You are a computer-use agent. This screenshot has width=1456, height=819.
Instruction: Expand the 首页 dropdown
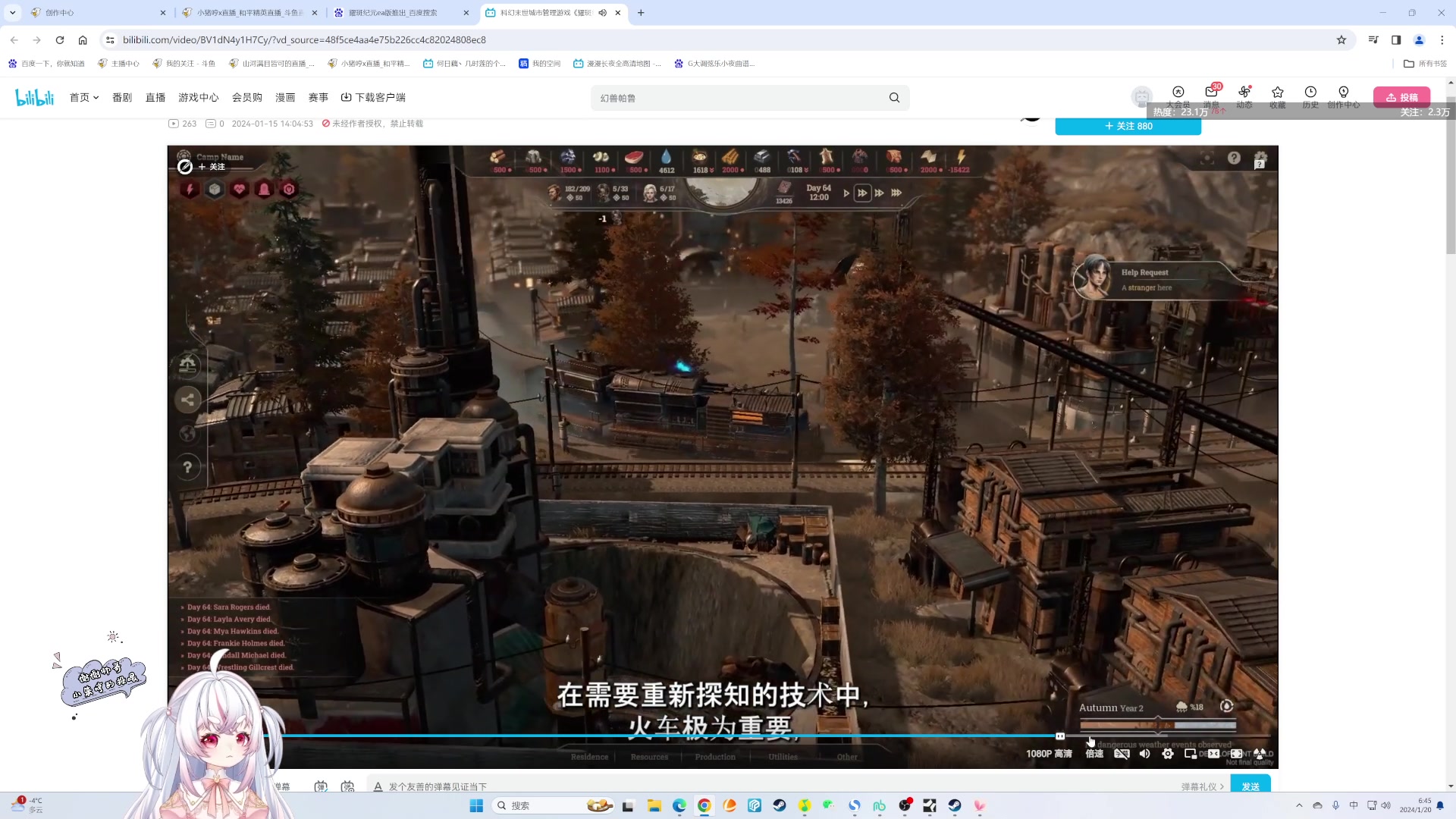click(x=84, y=97)
